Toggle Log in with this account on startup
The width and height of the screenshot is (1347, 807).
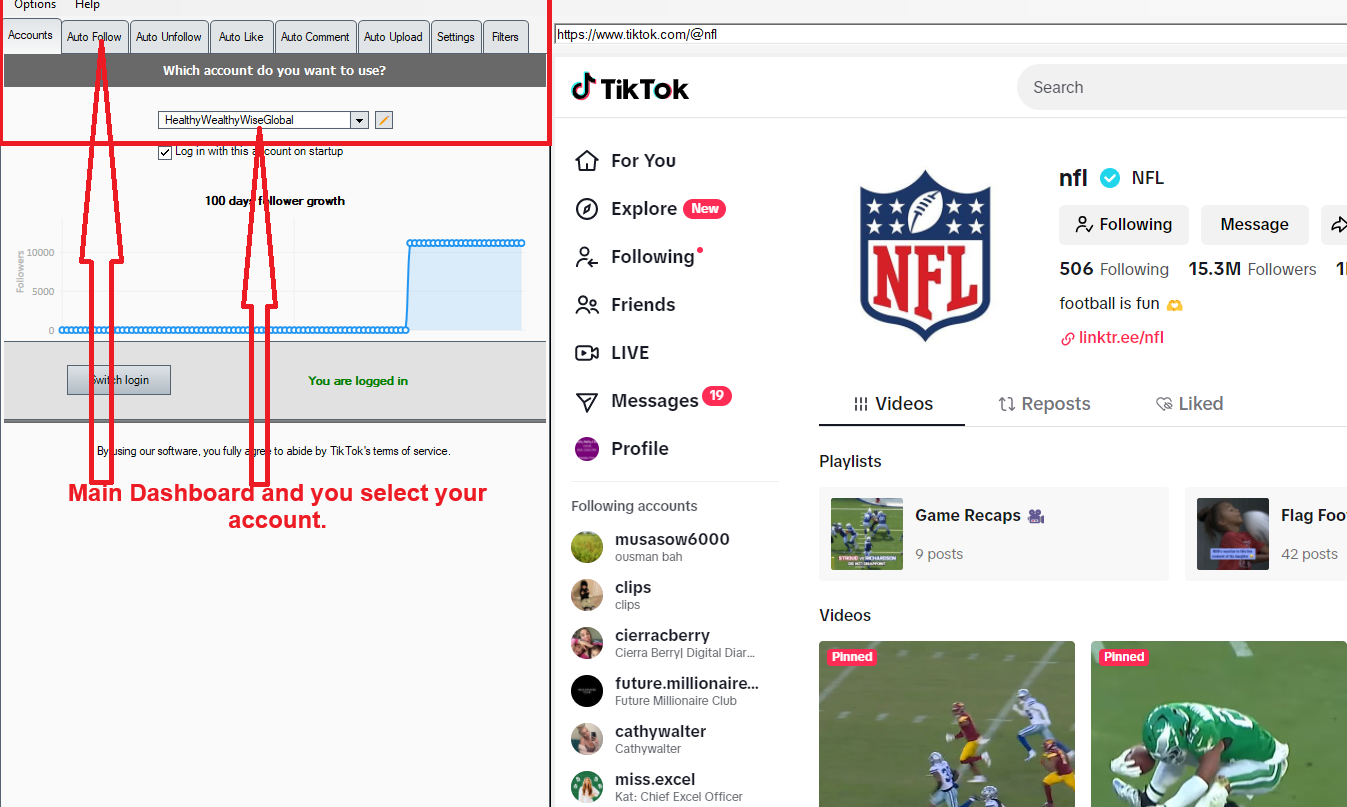coord(165,152)
